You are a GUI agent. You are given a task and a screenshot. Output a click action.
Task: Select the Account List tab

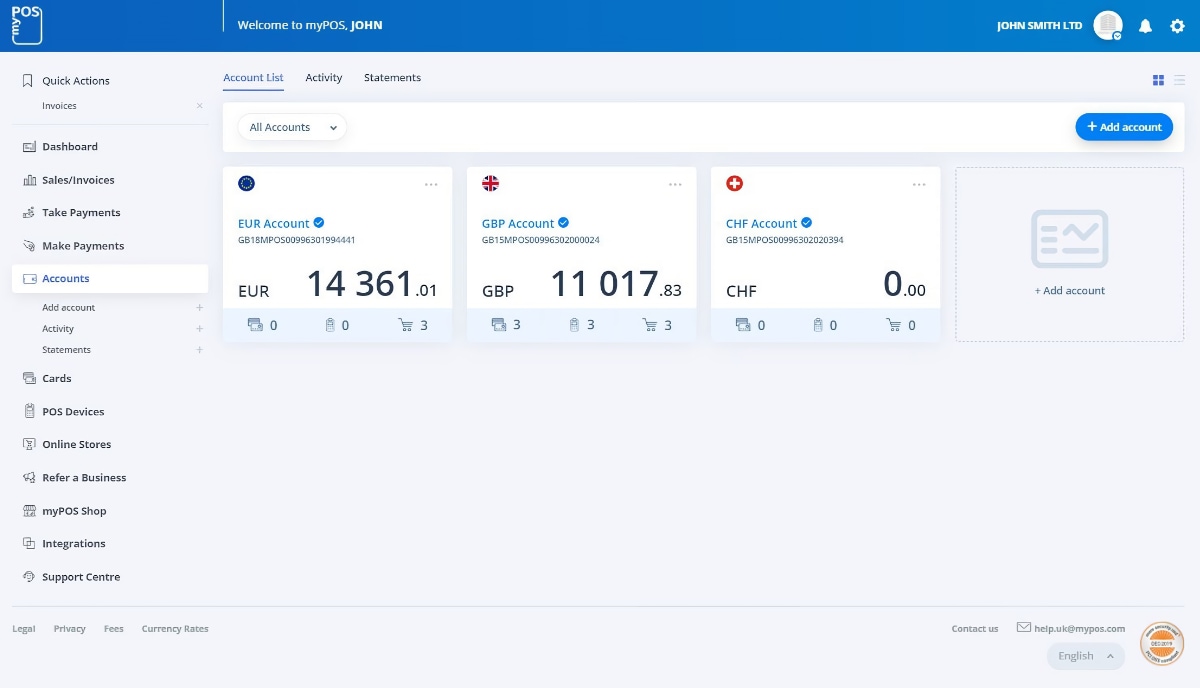[253, 78]
